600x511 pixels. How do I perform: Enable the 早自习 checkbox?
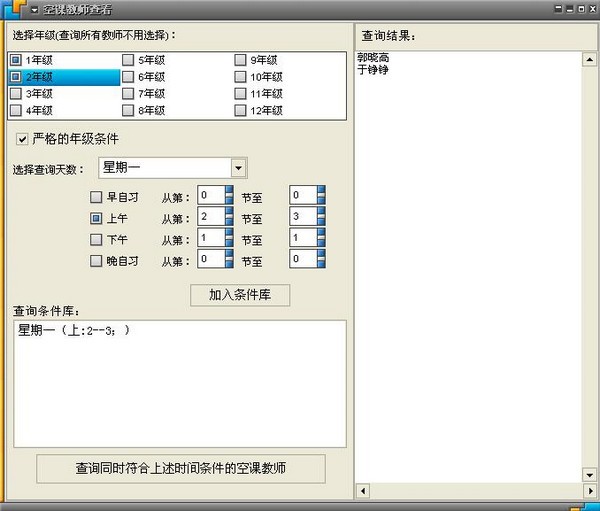pos(96,197)
